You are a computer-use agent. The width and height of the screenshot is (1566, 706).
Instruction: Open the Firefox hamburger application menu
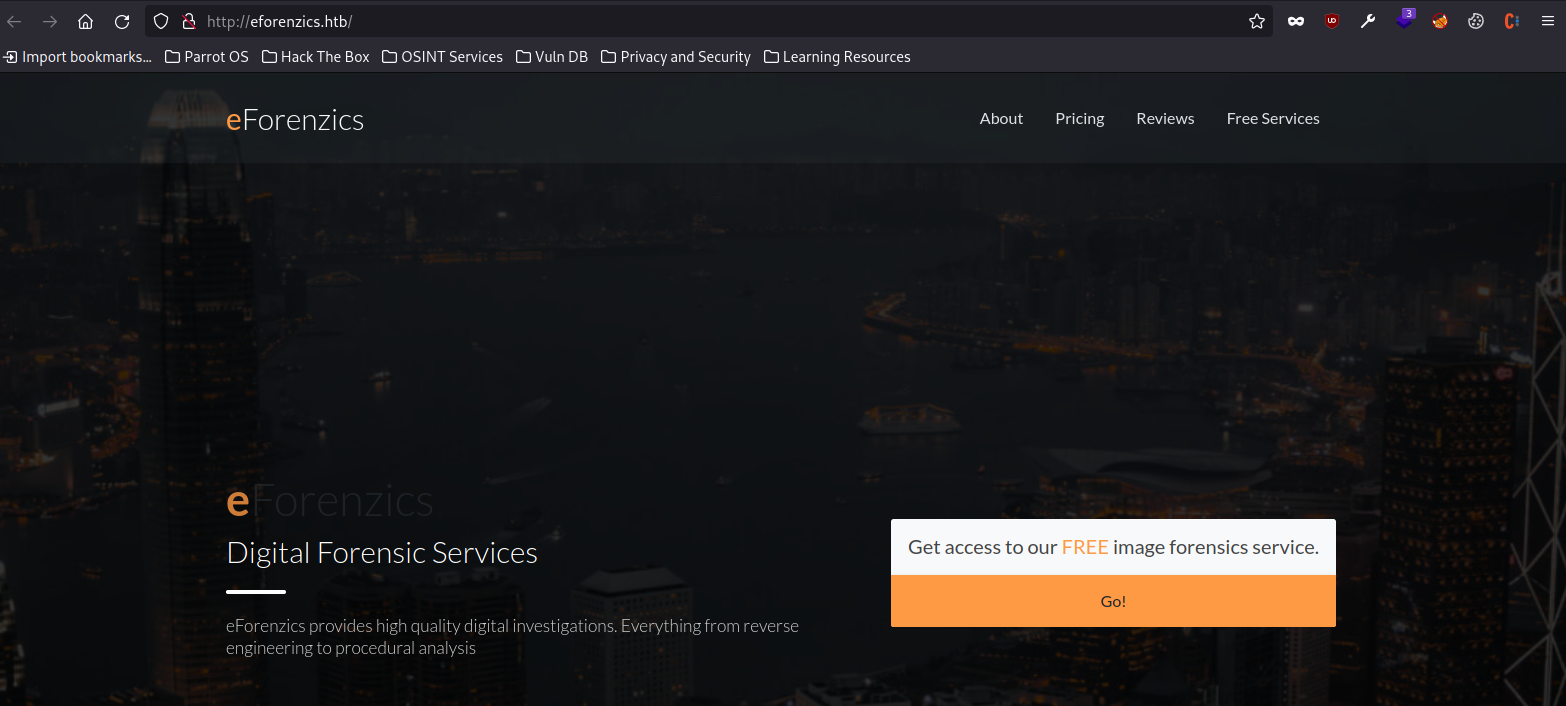click(x=1547, y=21)
